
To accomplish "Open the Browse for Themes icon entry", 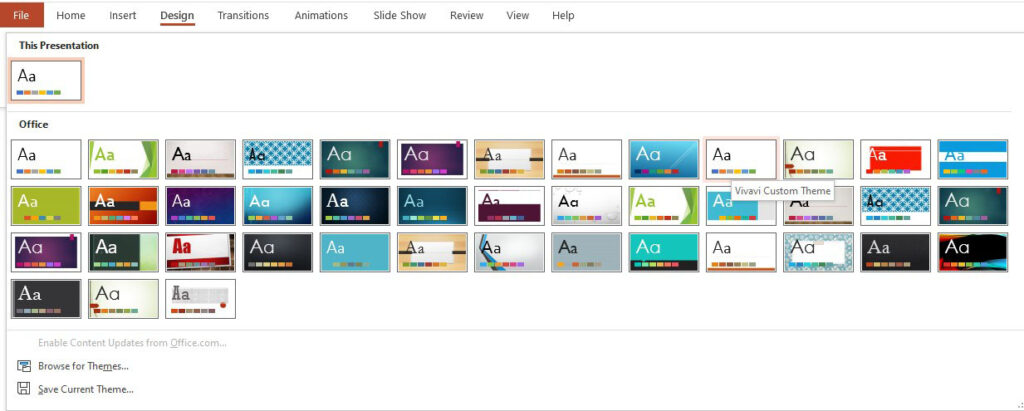I will (24, 366).
